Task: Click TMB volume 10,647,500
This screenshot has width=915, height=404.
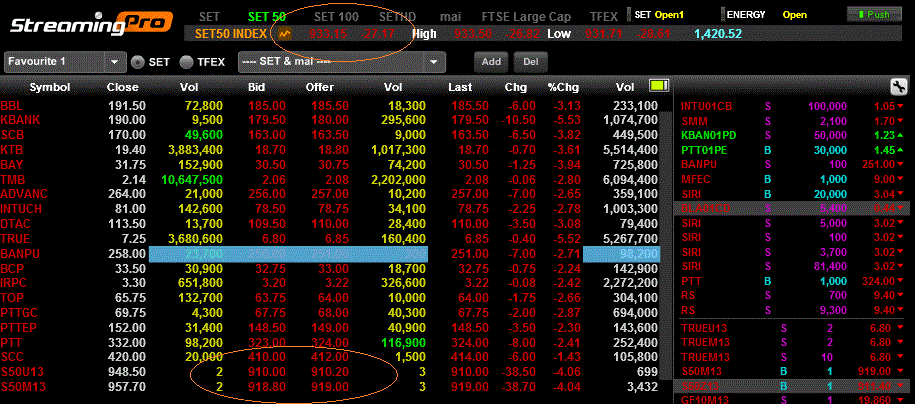Action: [190, 180]
